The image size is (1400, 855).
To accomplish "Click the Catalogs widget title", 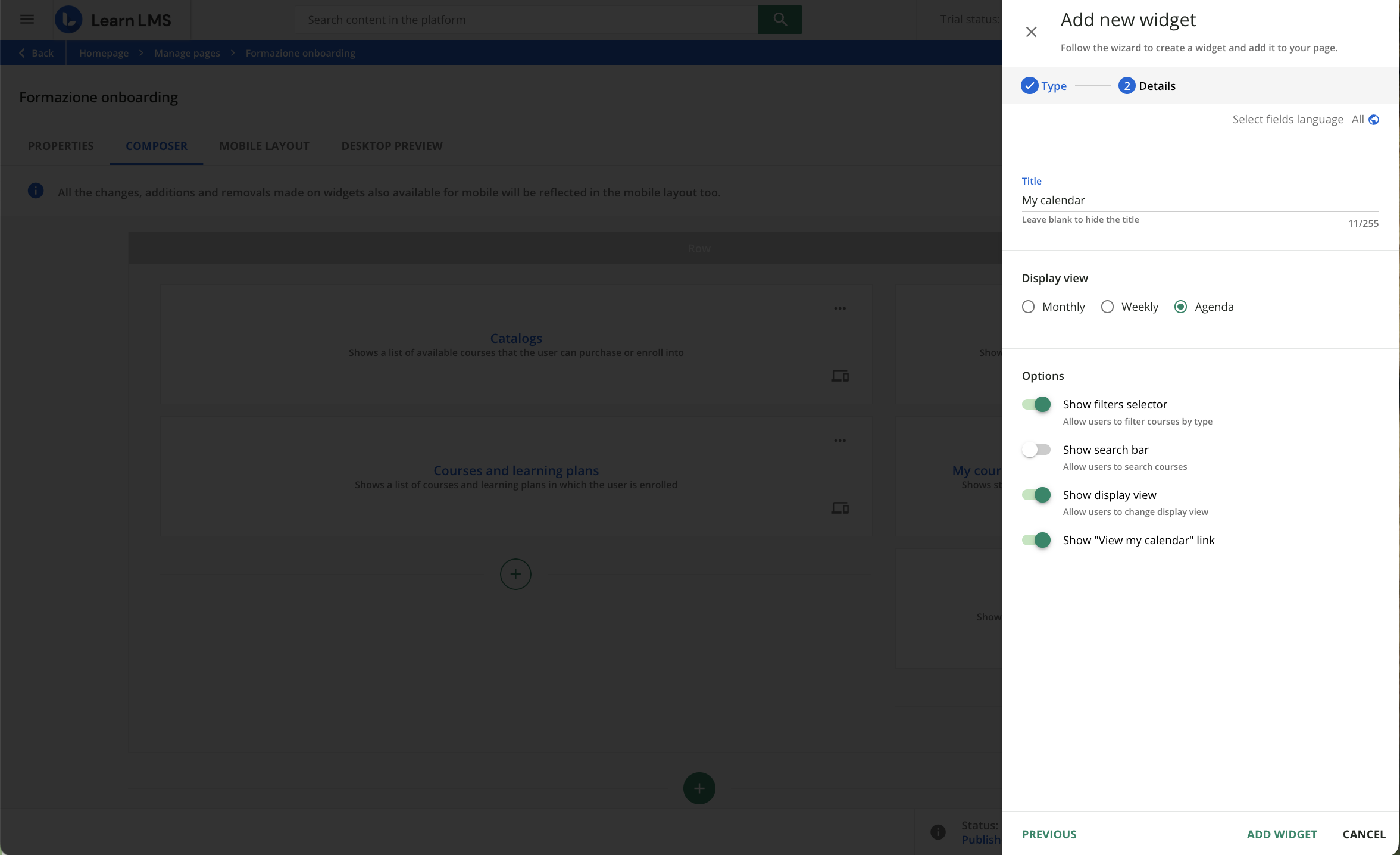I will click(516, 338).
